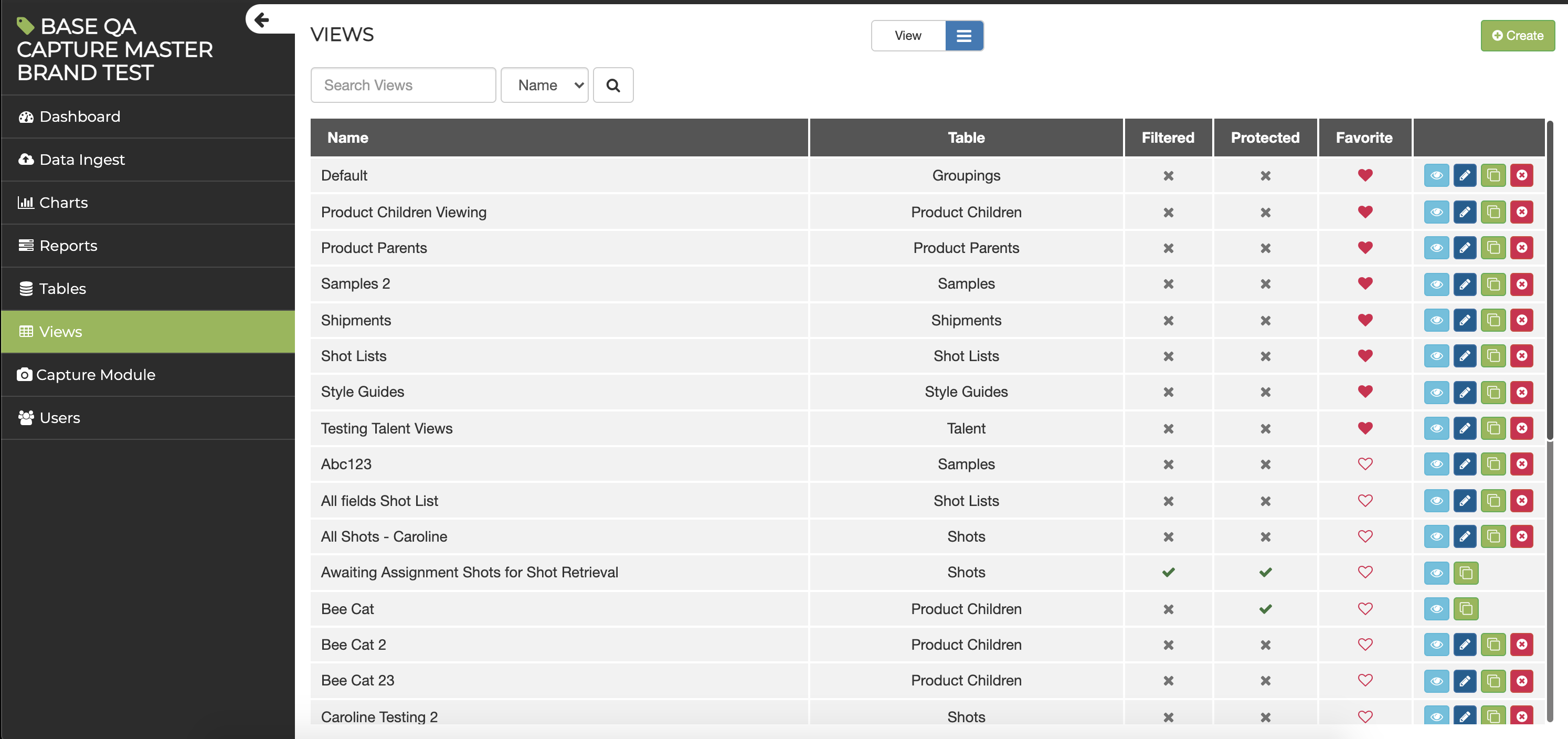This screenshot has height=739, width=1568.
Task: Favorite the Abc123 view heart
Action: point(1365,464)
